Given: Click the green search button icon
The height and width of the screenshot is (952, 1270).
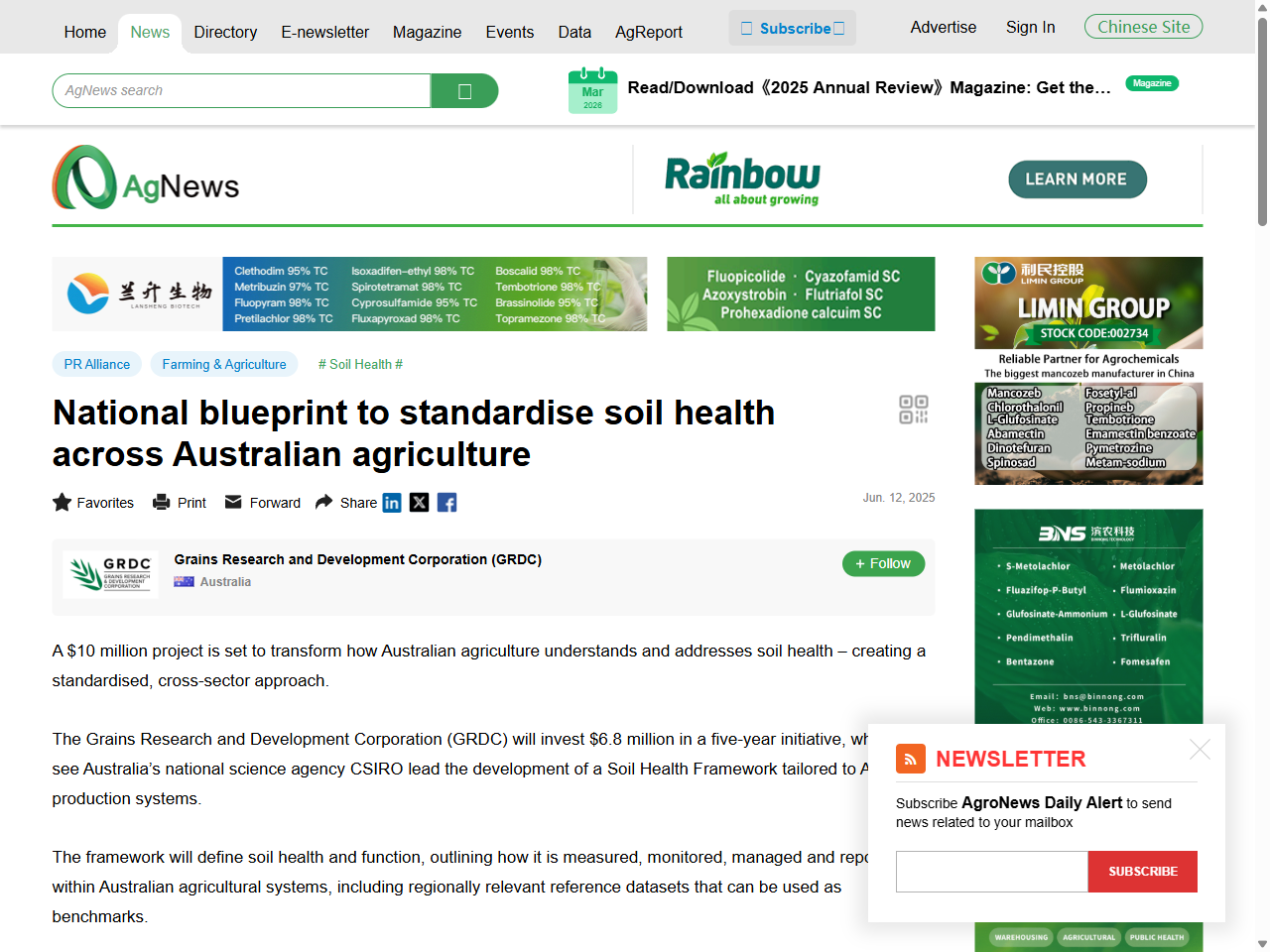Looking at the screenshot, I should (x=464, y=91).
